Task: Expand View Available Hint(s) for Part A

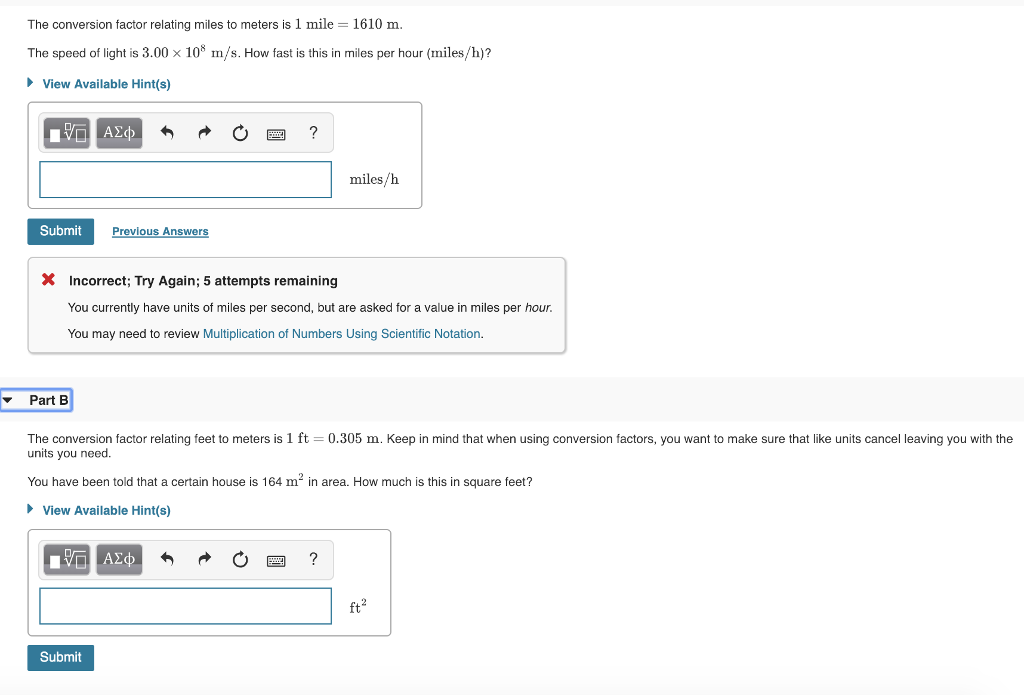Action: [x=106, y=84]
